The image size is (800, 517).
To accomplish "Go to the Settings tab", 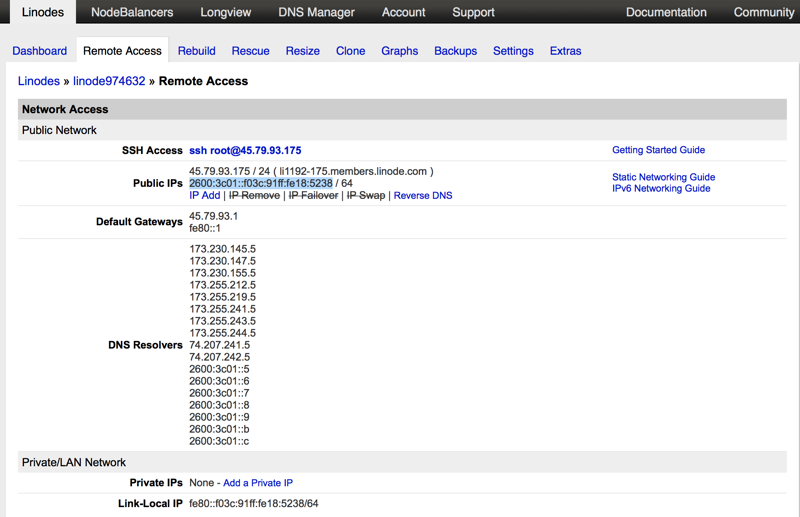I will click(513, 51).
